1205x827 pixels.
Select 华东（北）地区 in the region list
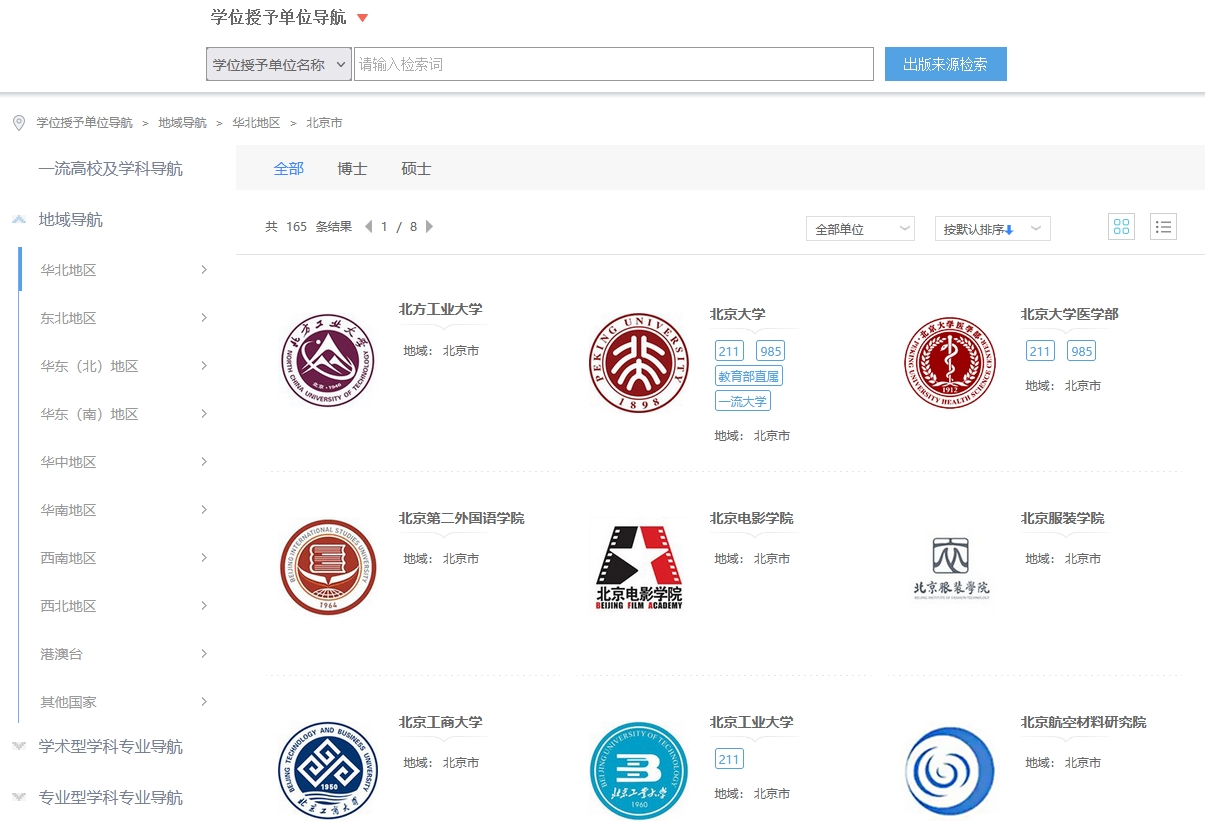(89, 366)
